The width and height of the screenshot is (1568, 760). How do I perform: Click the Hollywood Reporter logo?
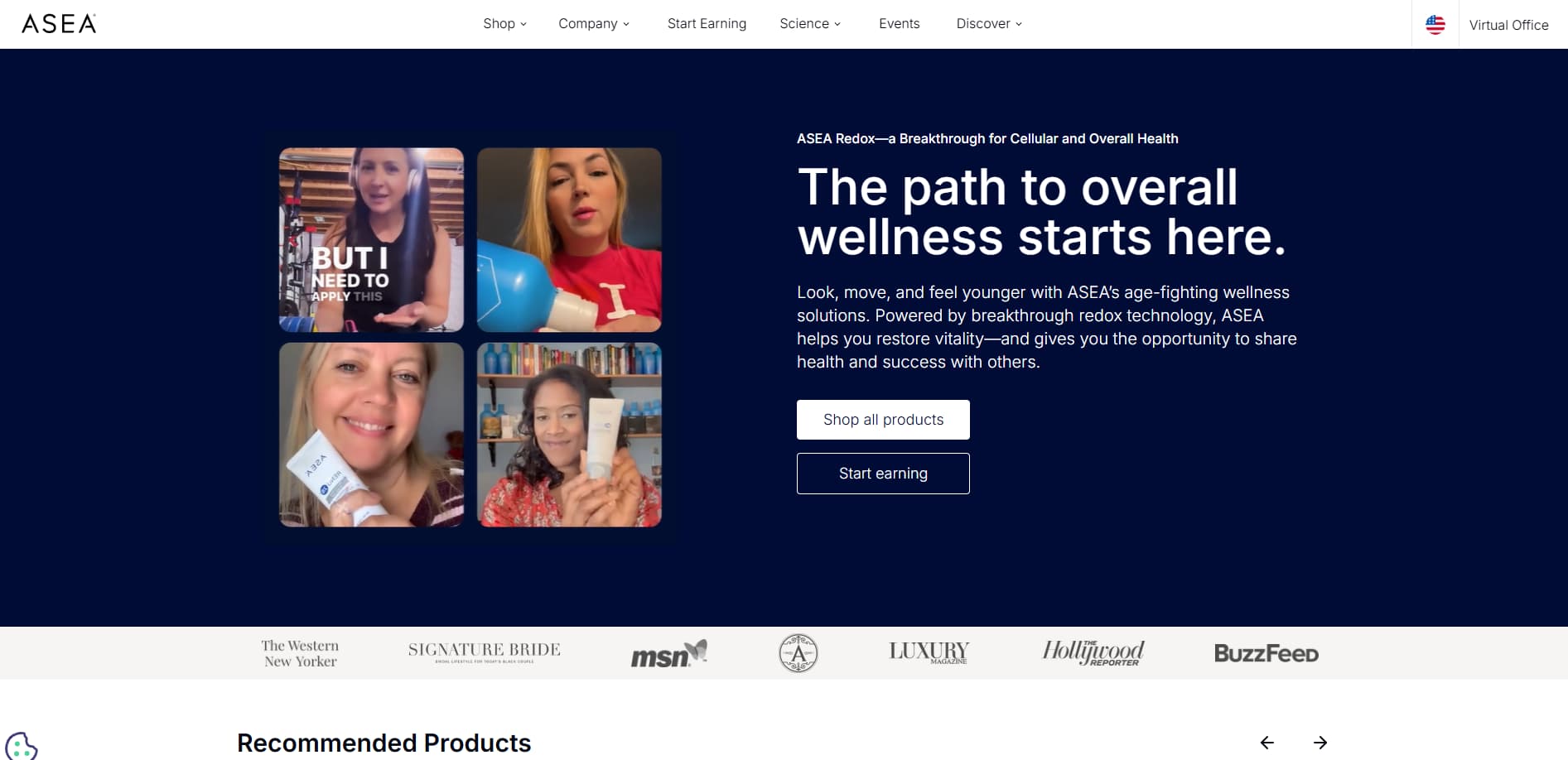point(1093,652)
